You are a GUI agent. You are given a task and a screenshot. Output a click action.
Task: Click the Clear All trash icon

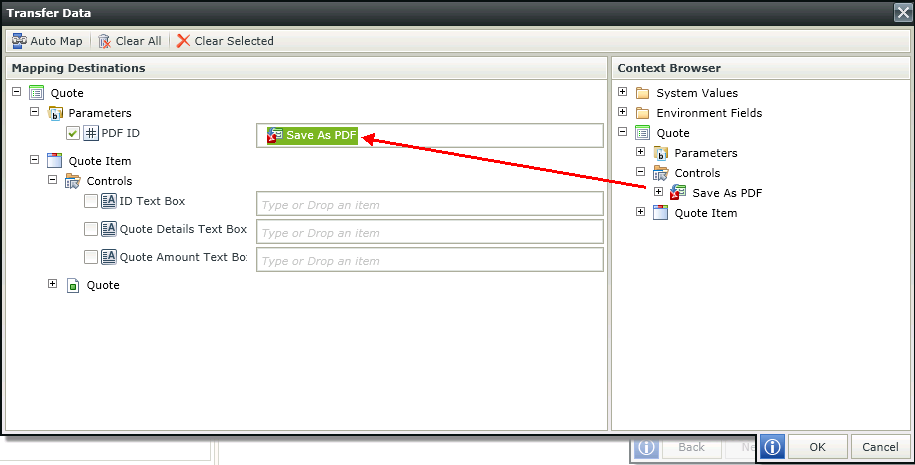click(104, 41)
